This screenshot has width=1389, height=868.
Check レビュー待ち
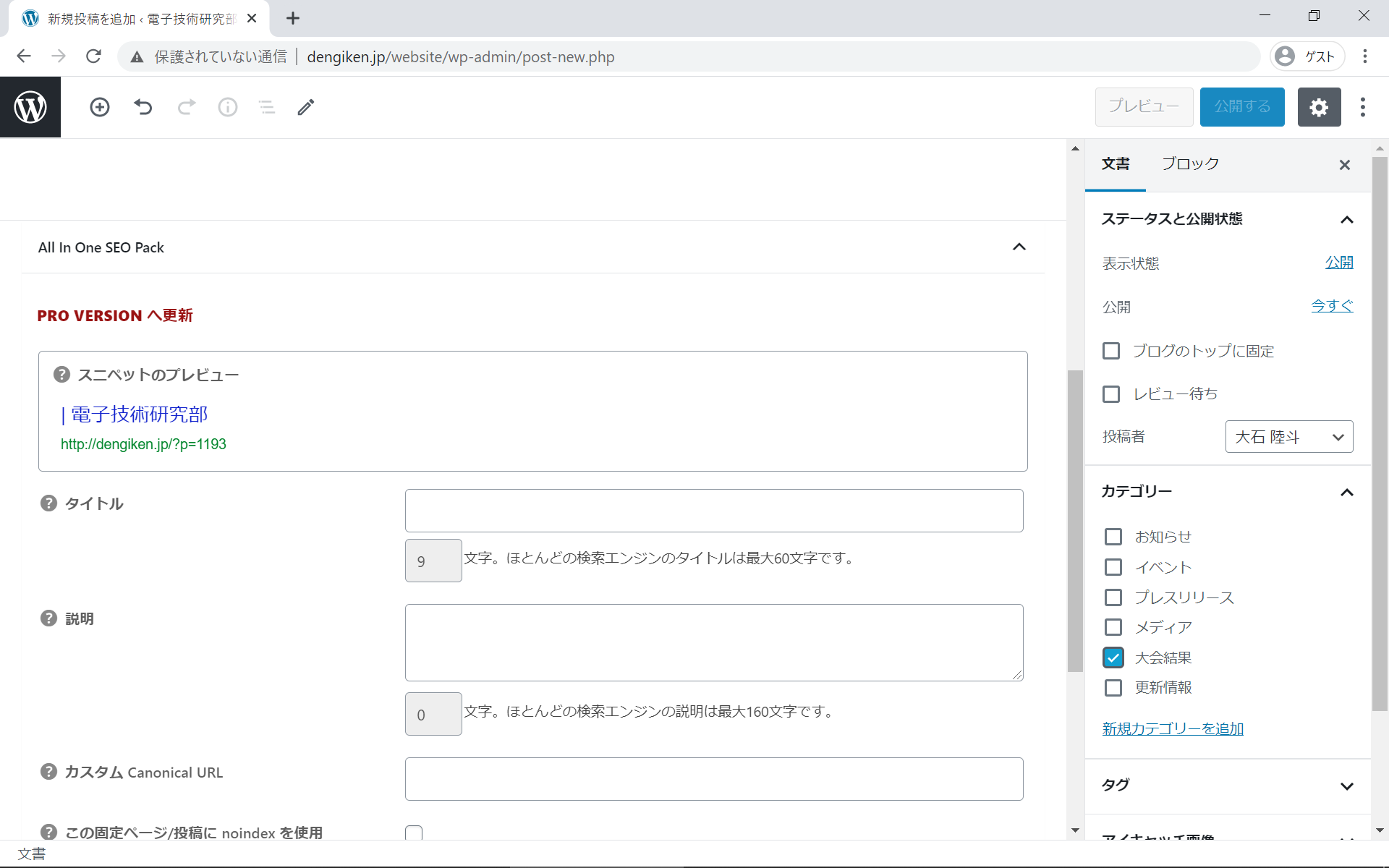coord(1111,394)
